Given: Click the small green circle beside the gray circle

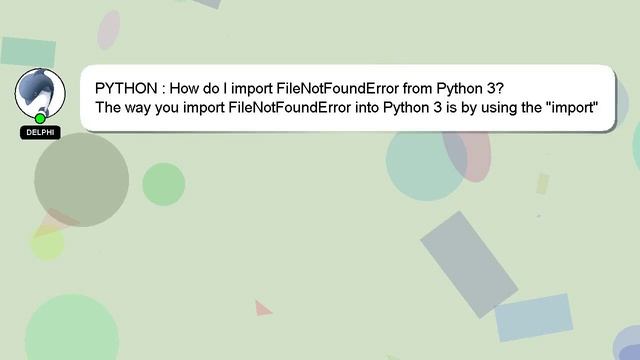Looking at the screenshot, I should (164, 184).
